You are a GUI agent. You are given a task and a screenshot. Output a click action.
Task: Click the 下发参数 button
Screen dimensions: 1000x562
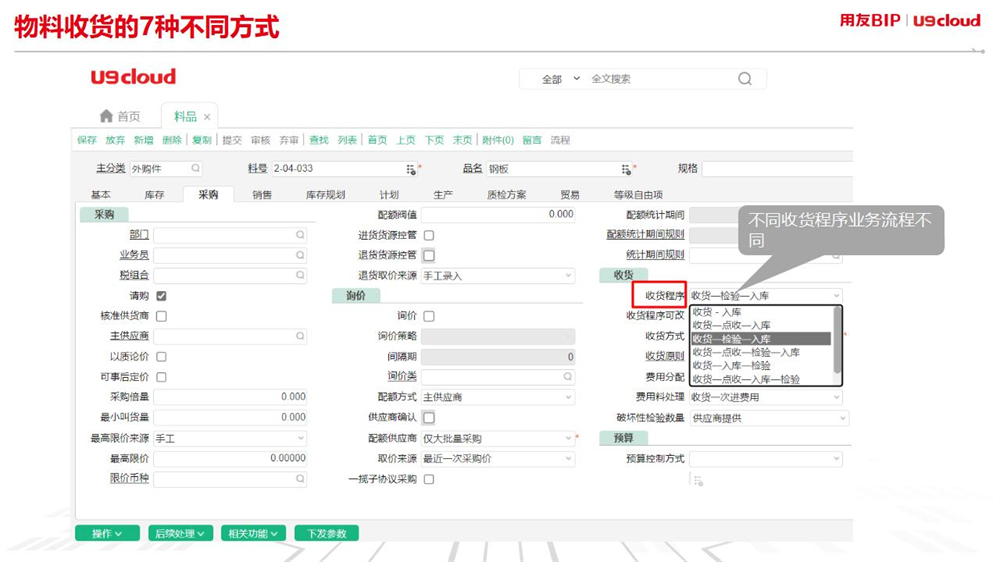point(327,533)
